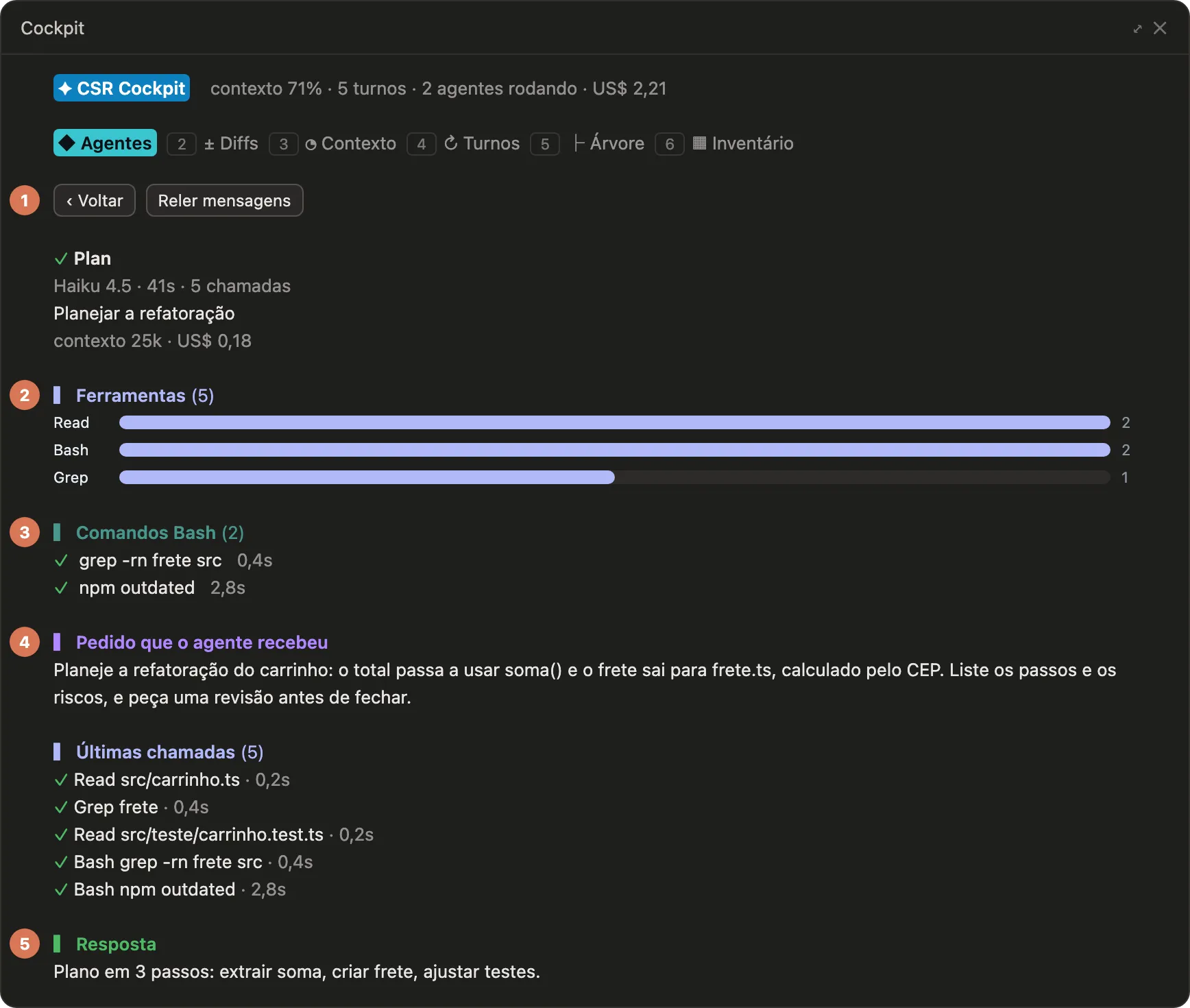Close the Cockpit panel
Image resolution: width=1190 pixels, height=1008 pixels.
(x=1160, y=28)
